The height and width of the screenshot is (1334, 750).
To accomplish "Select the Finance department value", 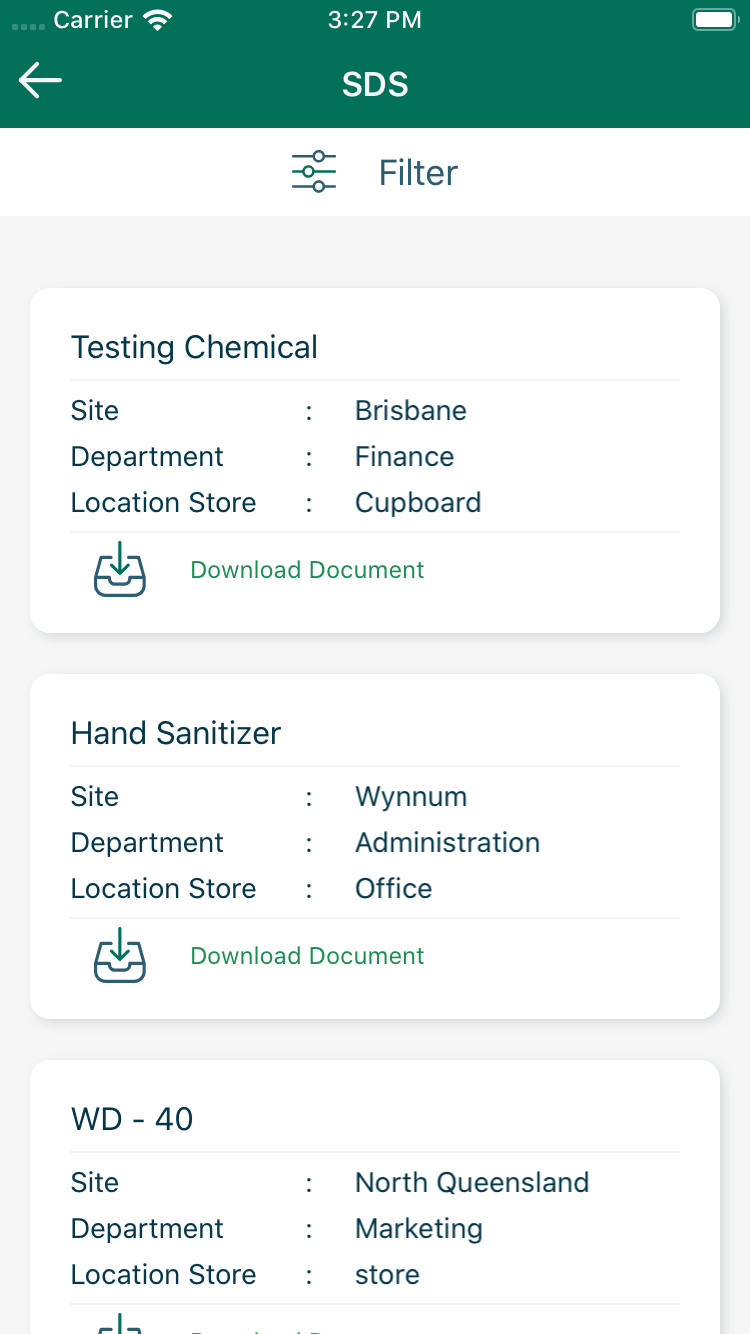I will (404, 457).
